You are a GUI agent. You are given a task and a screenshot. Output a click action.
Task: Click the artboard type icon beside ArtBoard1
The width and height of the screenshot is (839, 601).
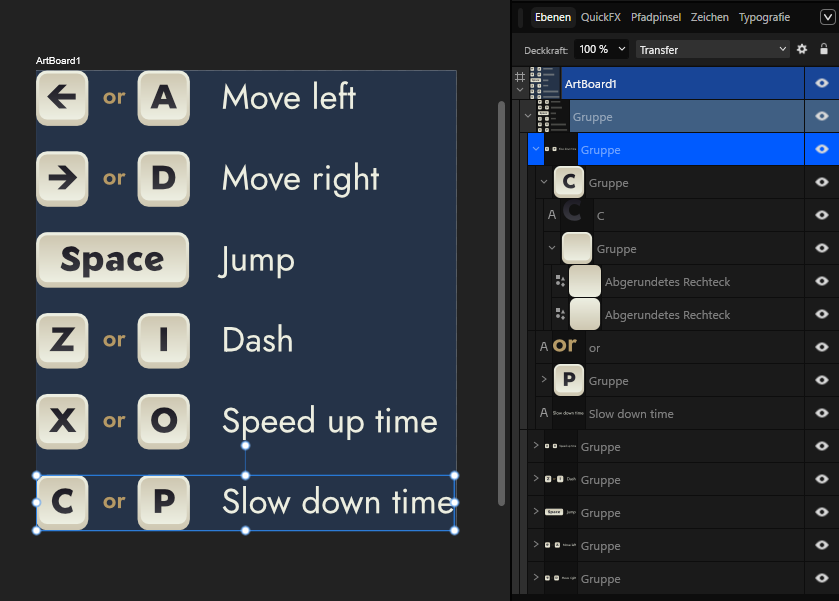pyautogui.click(x=520, y=77)
